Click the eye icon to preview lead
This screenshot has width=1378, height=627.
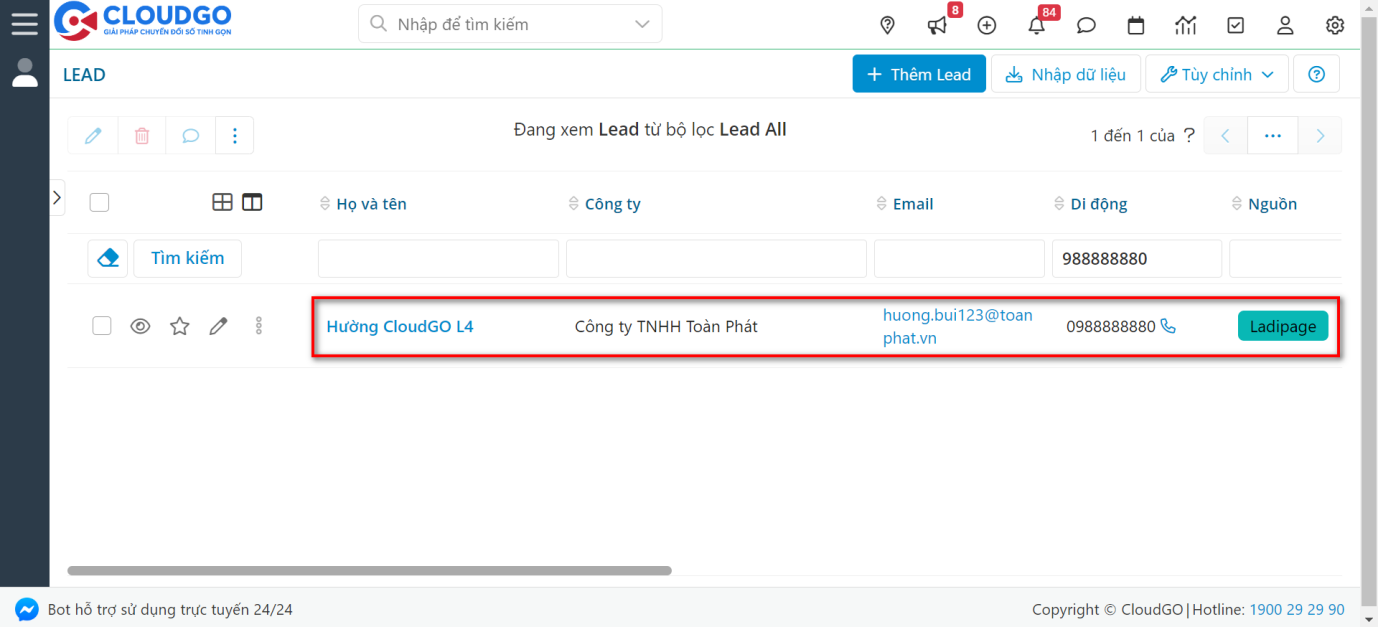tap(141, 326)
